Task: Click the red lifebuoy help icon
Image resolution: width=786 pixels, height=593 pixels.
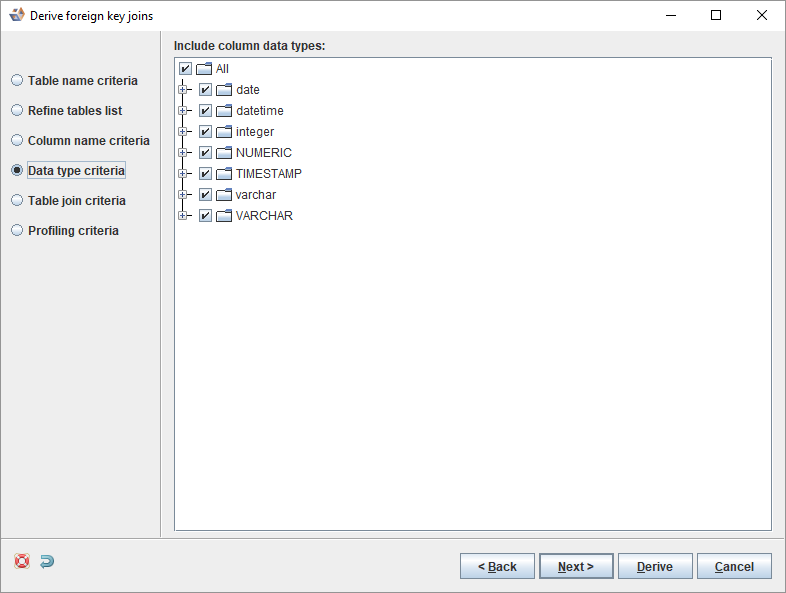Action: pos(22,561)
